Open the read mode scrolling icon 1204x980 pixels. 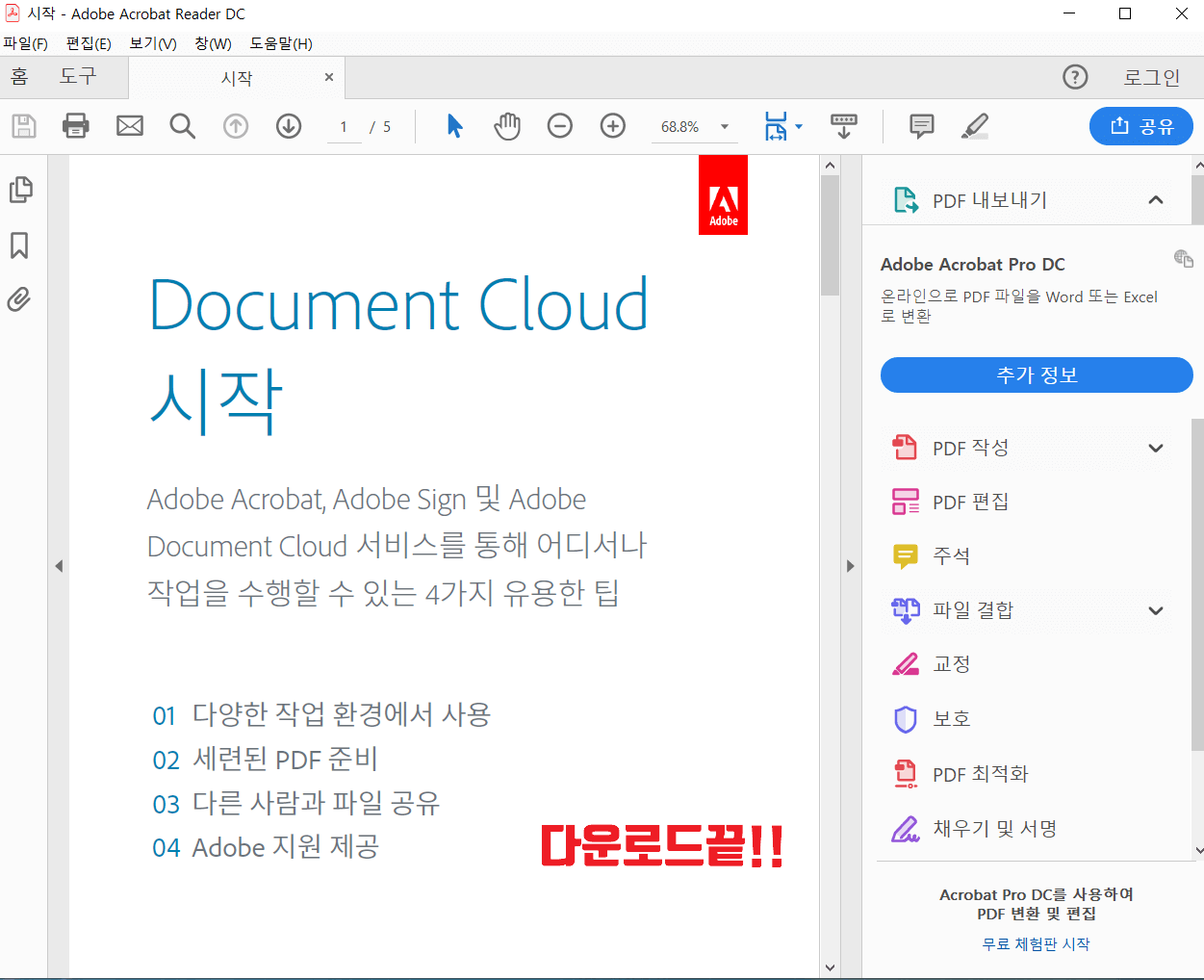point(844,126)
